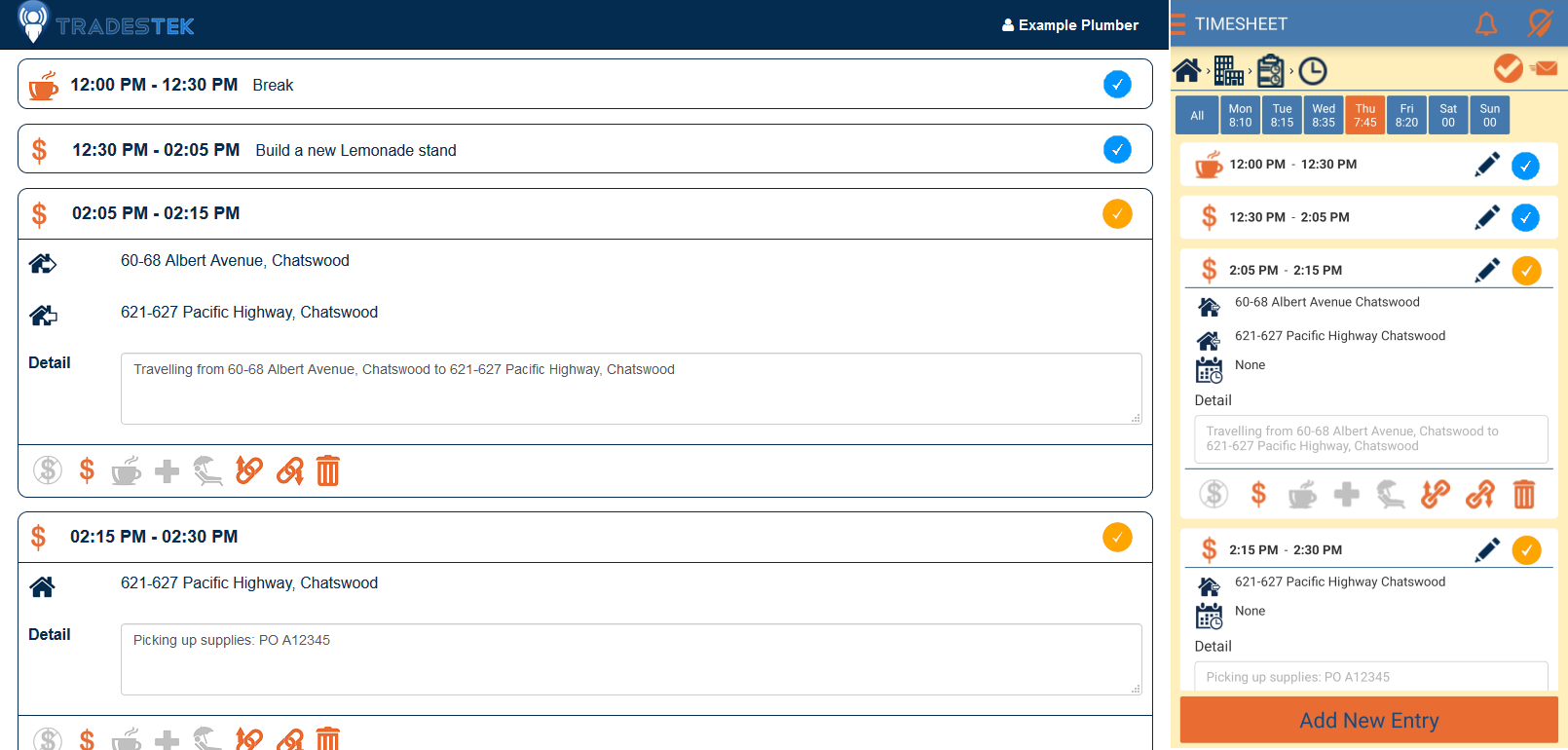Select the Thu 7:45 day tab

click(1365, 115)
